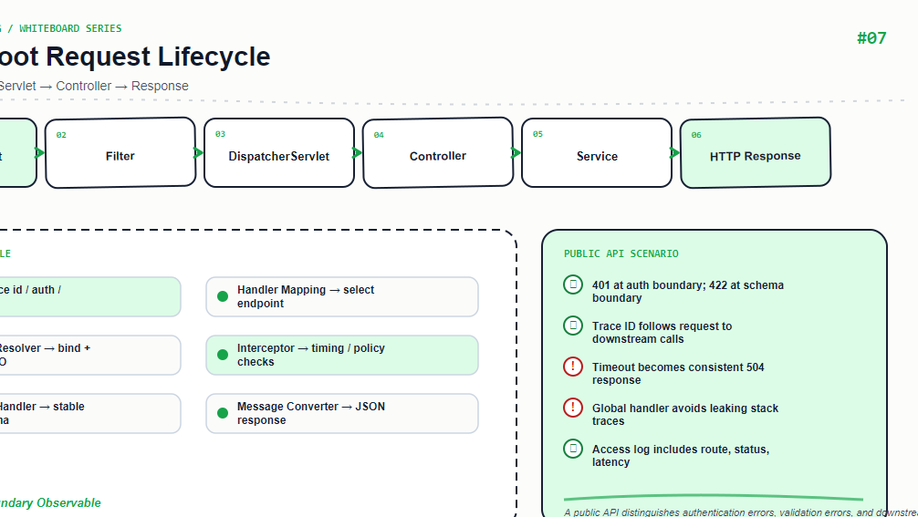Click arrow between Controller and Service
Image resolution: width=918 pixels, height=517 pixels.
(x=516, y=153)
